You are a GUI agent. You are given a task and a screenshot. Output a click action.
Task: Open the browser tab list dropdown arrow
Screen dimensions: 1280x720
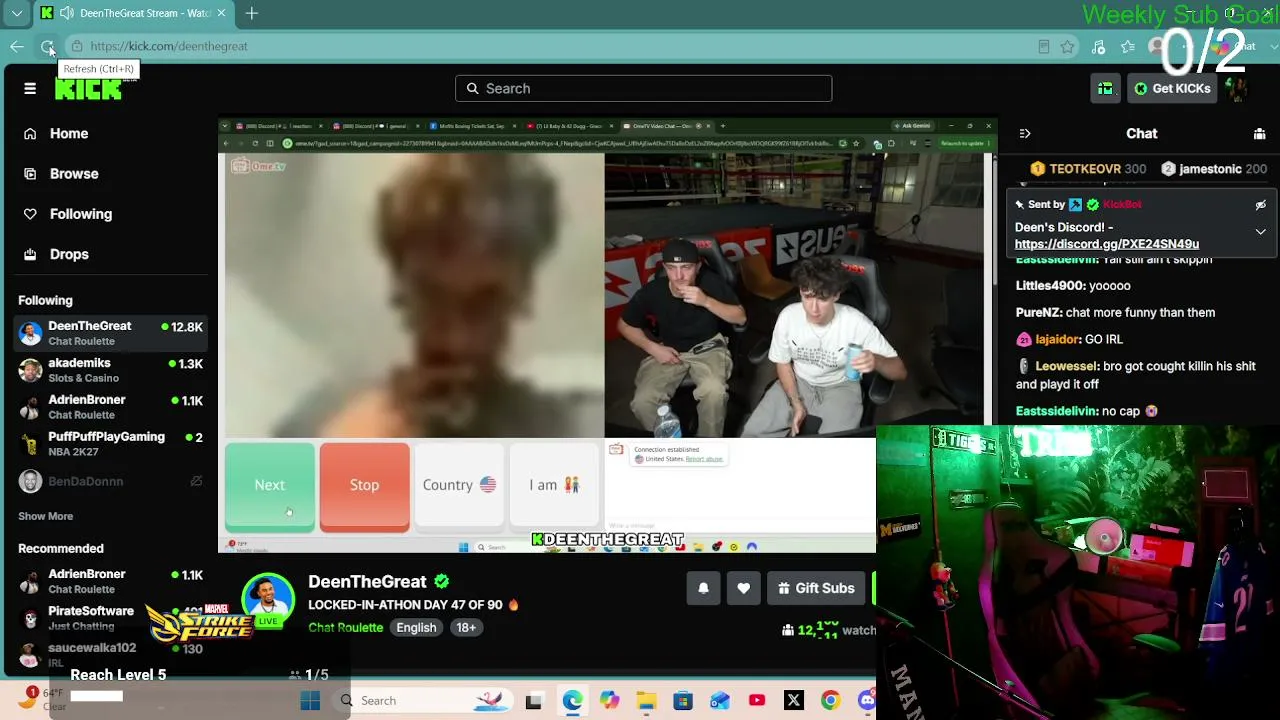(x=16, y=13)
